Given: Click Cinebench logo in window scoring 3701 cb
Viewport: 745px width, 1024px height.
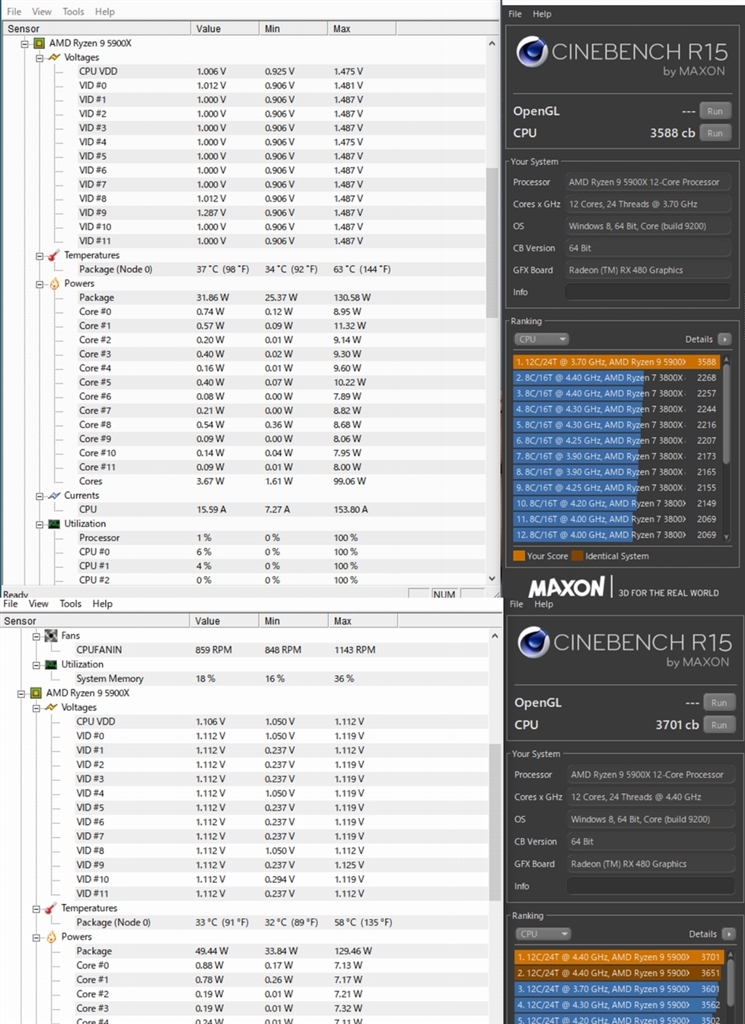Looking at the screenshot, I should (533, 643).
